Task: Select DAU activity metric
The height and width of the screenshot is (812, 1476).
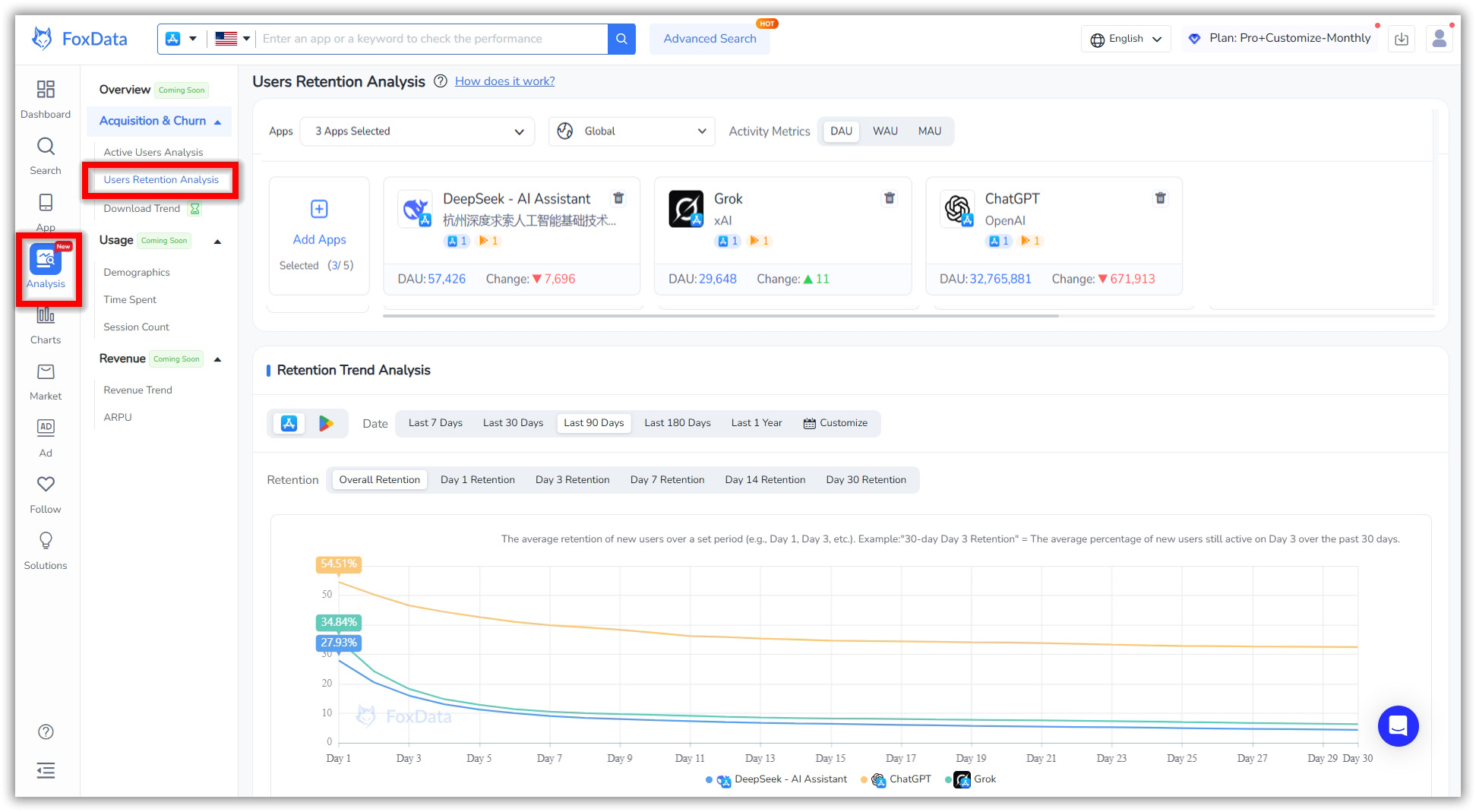Action: click(x=841, y=131)
